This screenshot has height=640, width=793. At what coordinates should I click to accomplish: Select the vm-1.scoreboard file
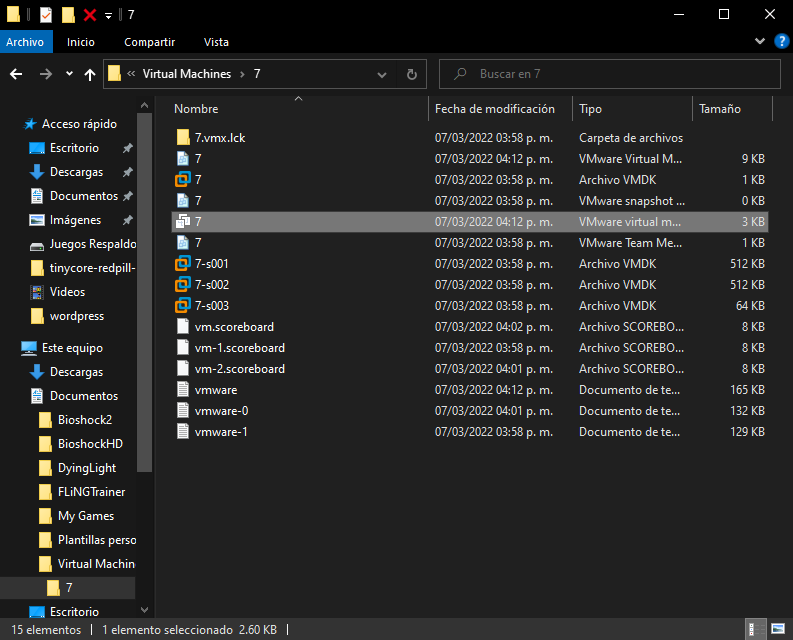point(240,348)
